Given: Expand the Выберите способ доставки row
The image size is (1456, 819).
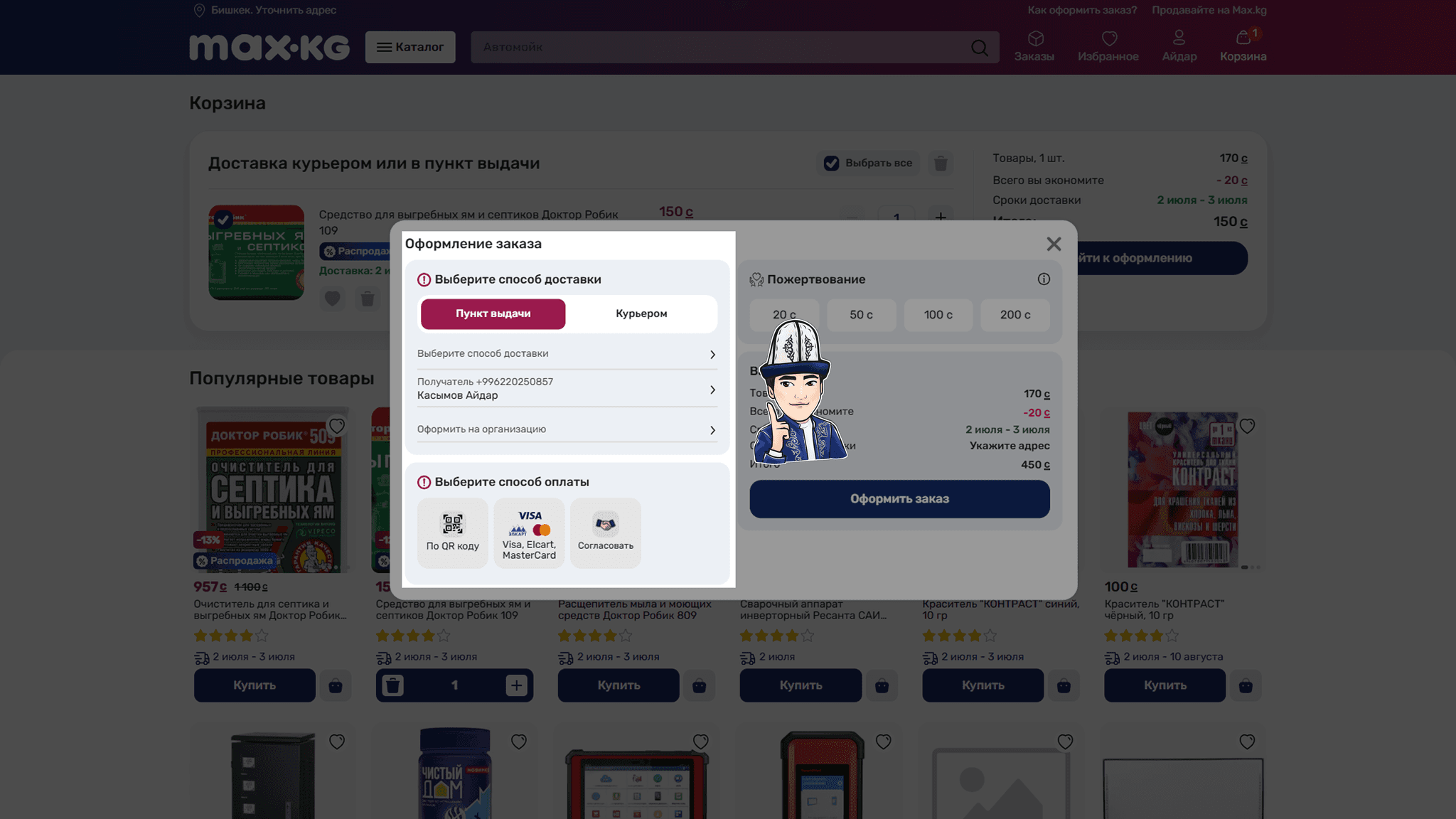Looking at the screenshot, I should pyautogui.click(x=567, y=354).
